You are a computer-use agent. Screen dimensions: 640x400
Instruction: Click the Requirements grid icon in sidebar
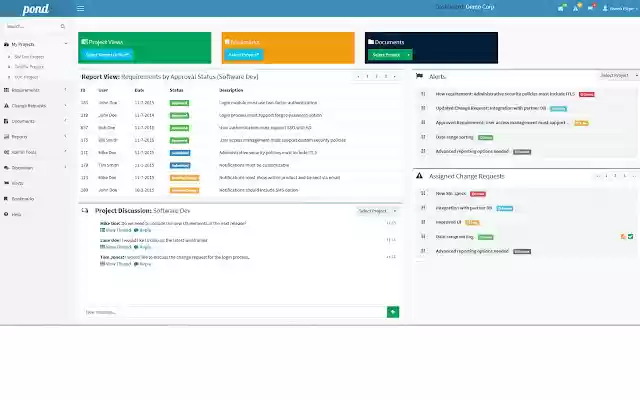click(x=6, y=90)
